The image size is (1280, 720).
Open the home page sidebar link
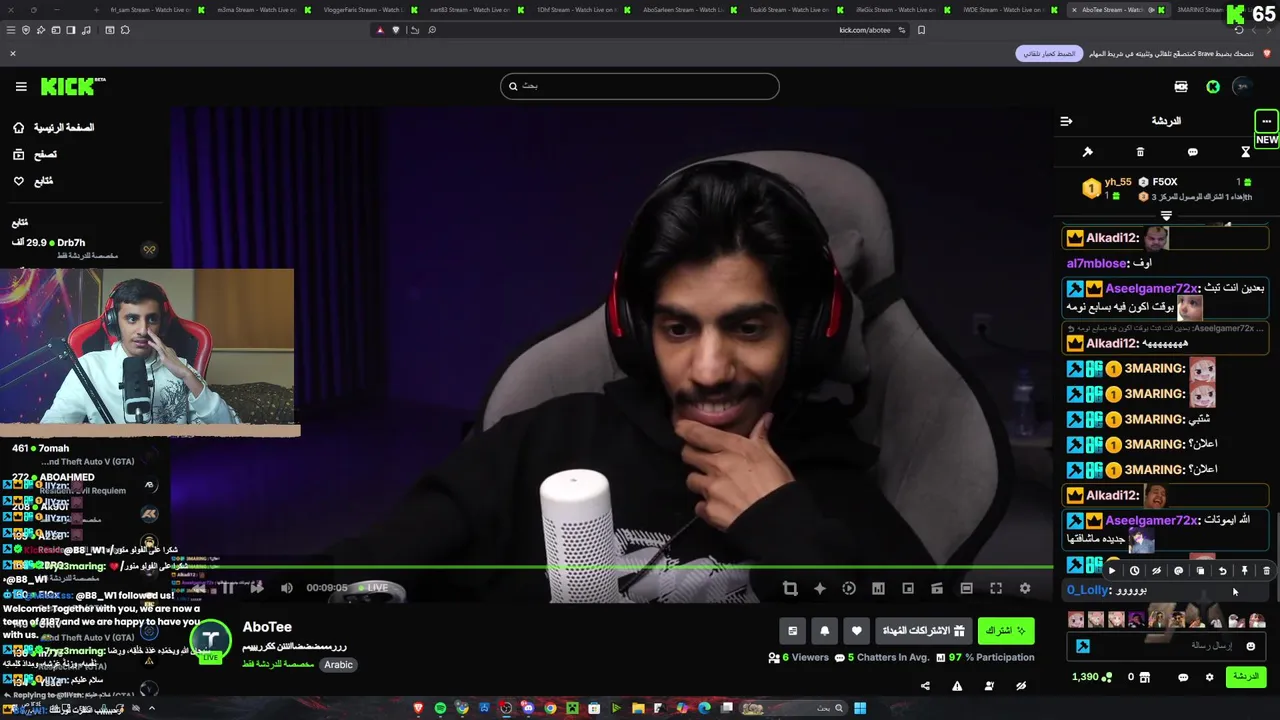point(54,128)
